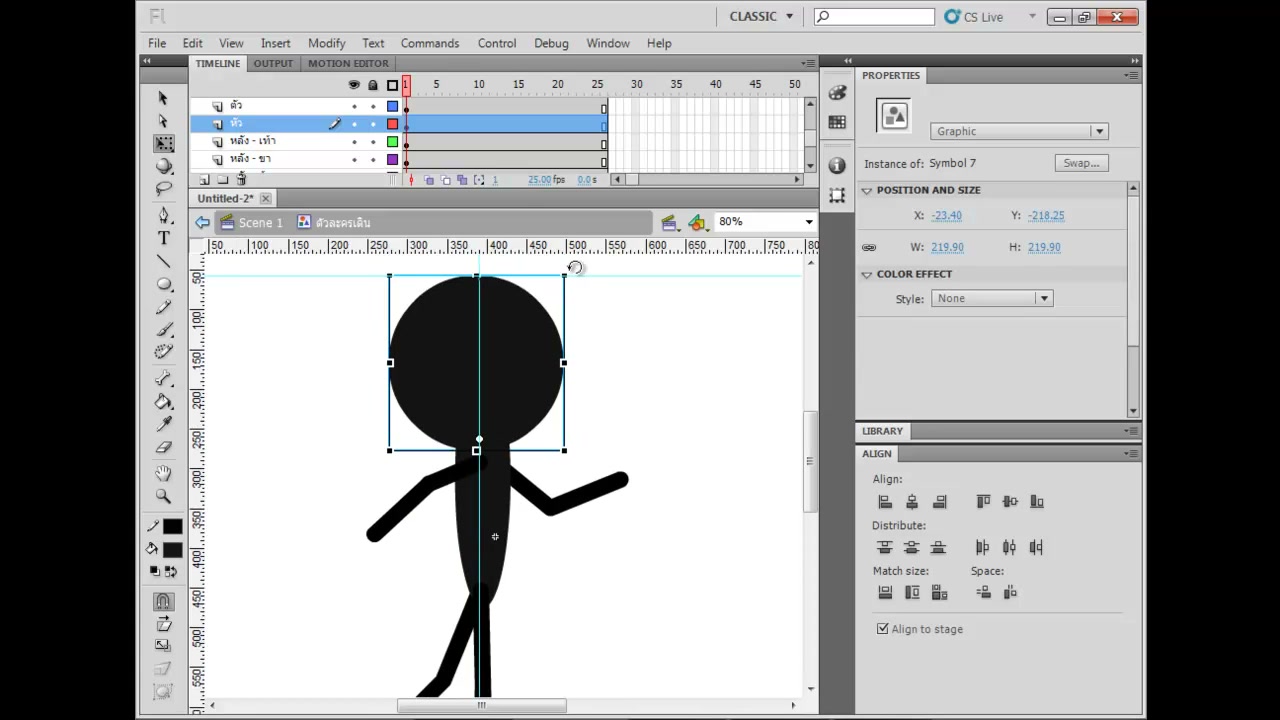Screen dimensions: 1280x720
Task: Click the Edit Symbols icon
Action: pos(697,222)
